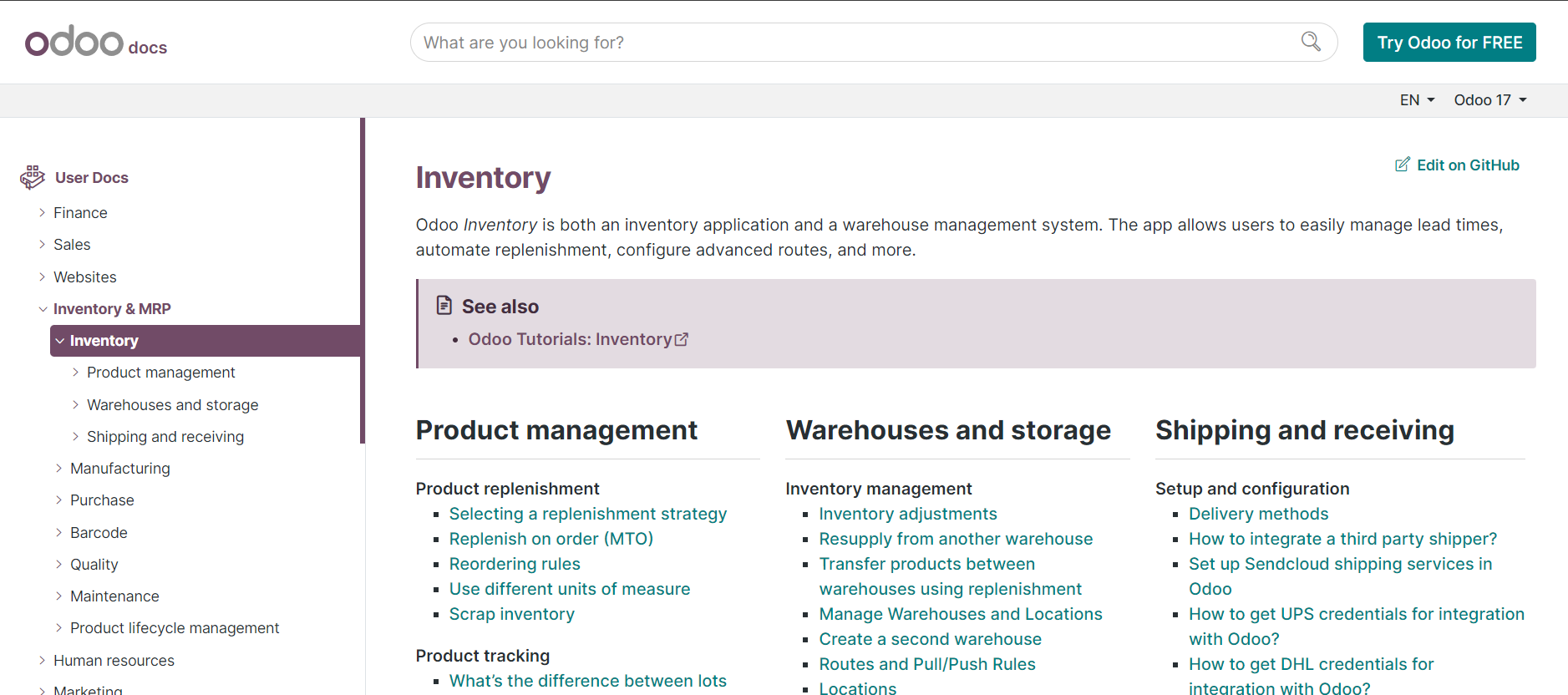Open Maintenance in the sidebar

pyautogui.click(x=114, y=596)
